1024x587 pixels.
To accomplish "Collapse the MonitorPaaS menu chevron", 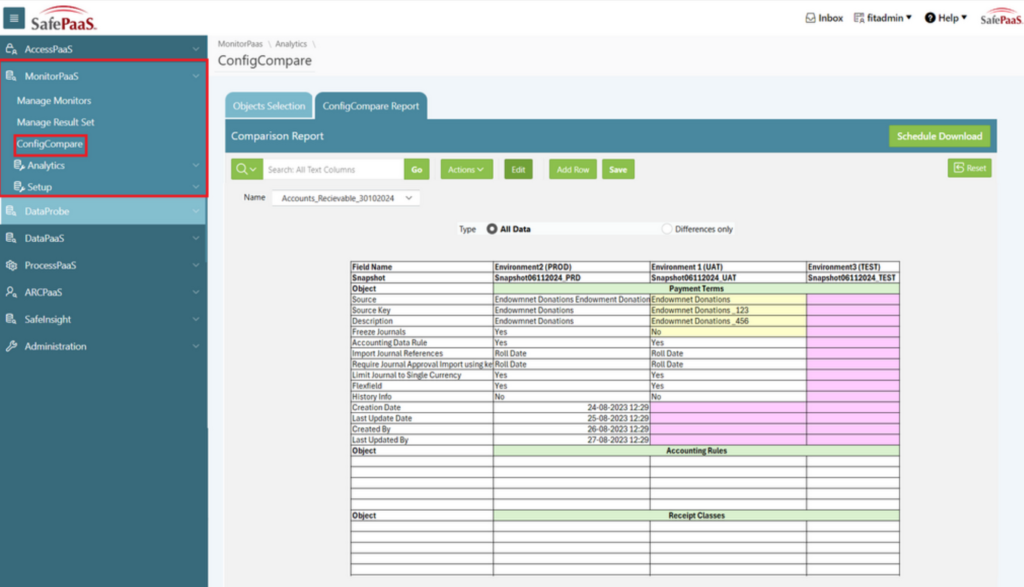I will click(196, 76).
